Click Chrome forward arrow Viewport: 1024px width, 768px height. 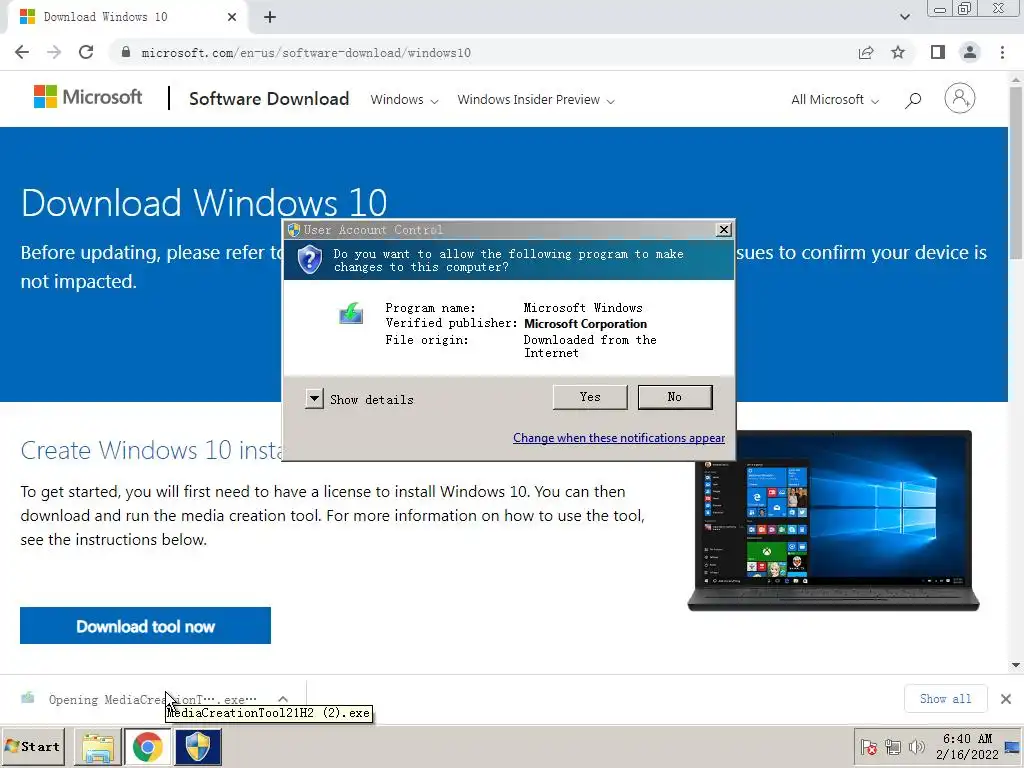click(x=54, y=52)
